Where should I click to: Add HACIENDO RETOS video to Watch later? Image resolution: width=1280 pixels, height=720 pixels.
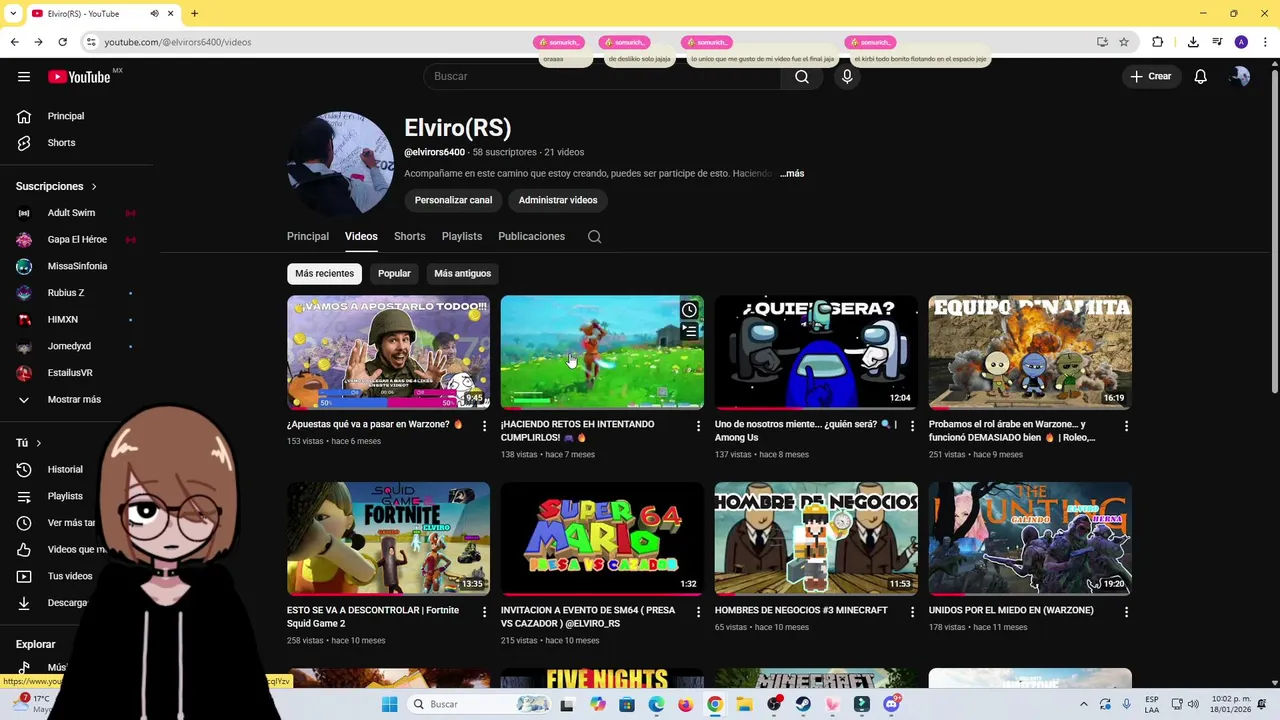tap(689, 310)
